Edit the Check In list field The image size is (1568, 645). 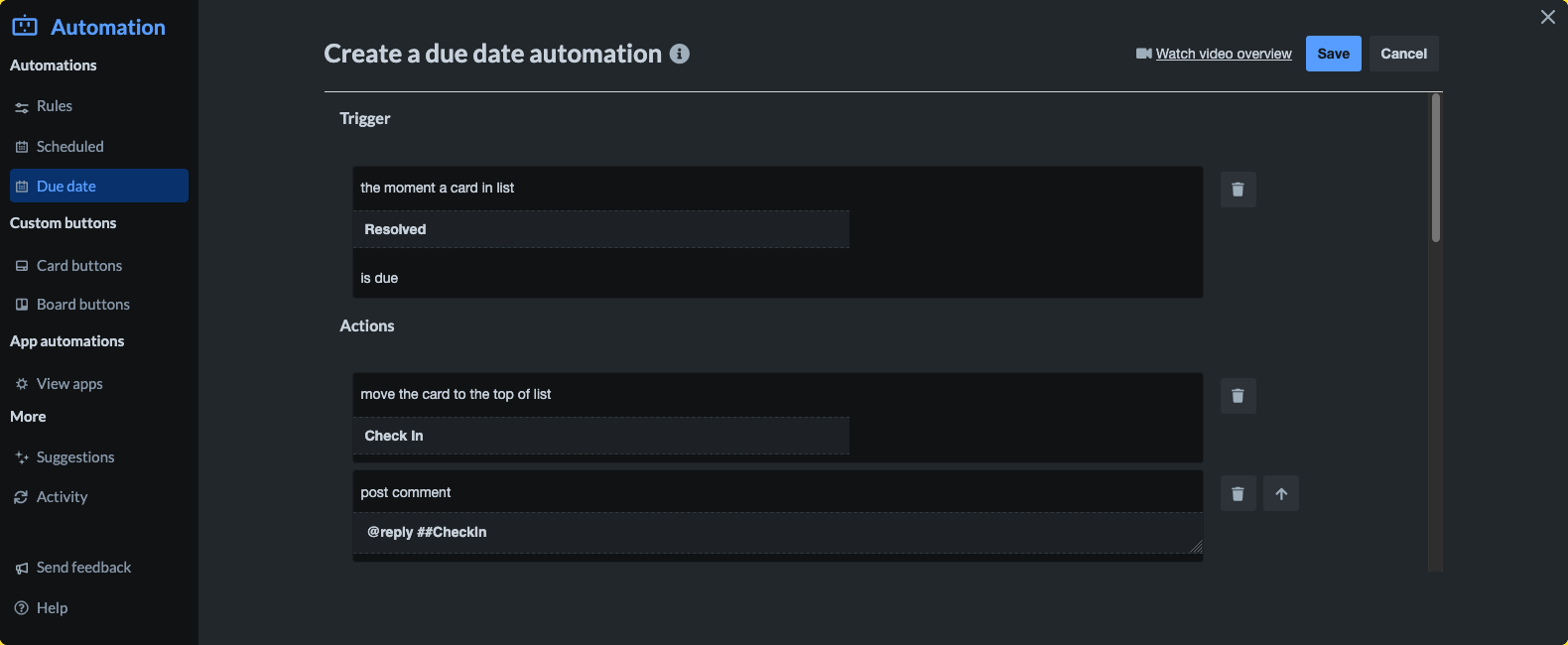coord(600,436)
